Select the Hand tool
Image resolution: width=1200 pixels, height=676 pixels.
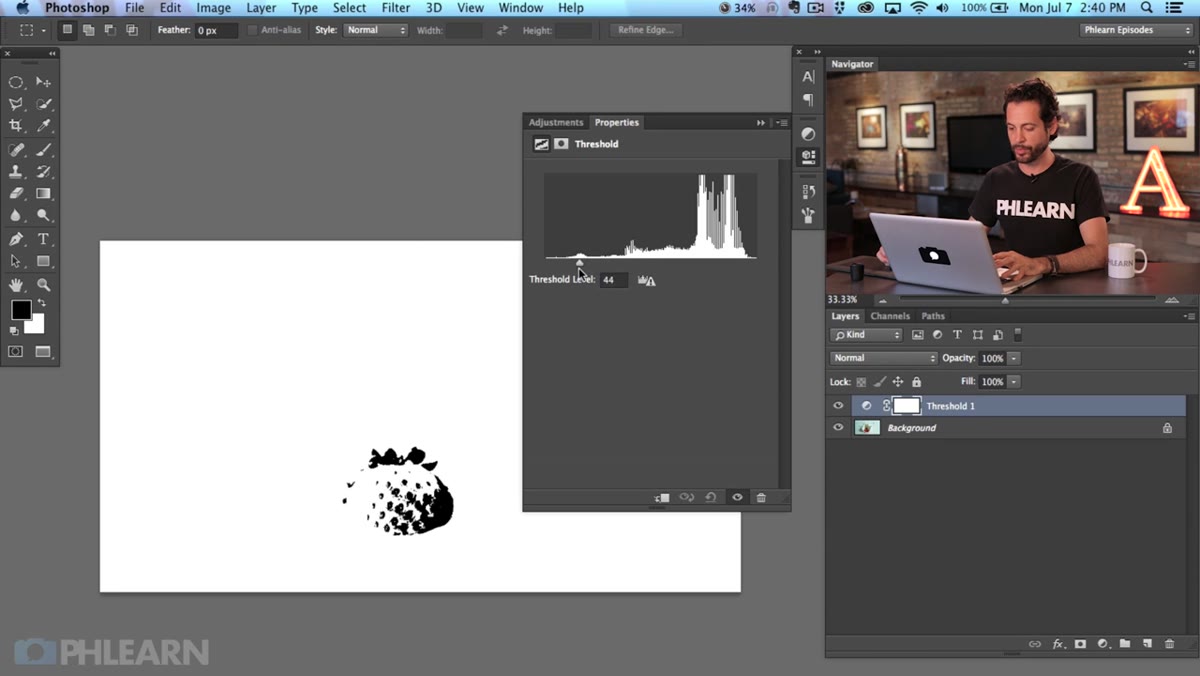coord(16,285)
